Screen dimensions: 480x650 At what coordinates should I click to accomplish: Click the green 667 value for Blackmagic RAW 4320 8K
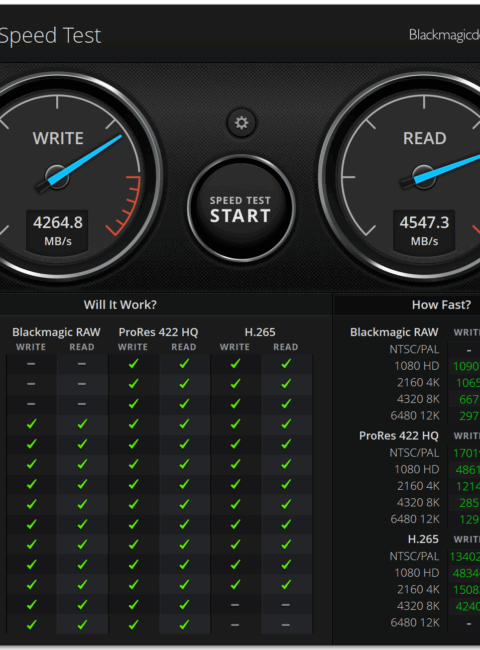click(x=469, y=399)
